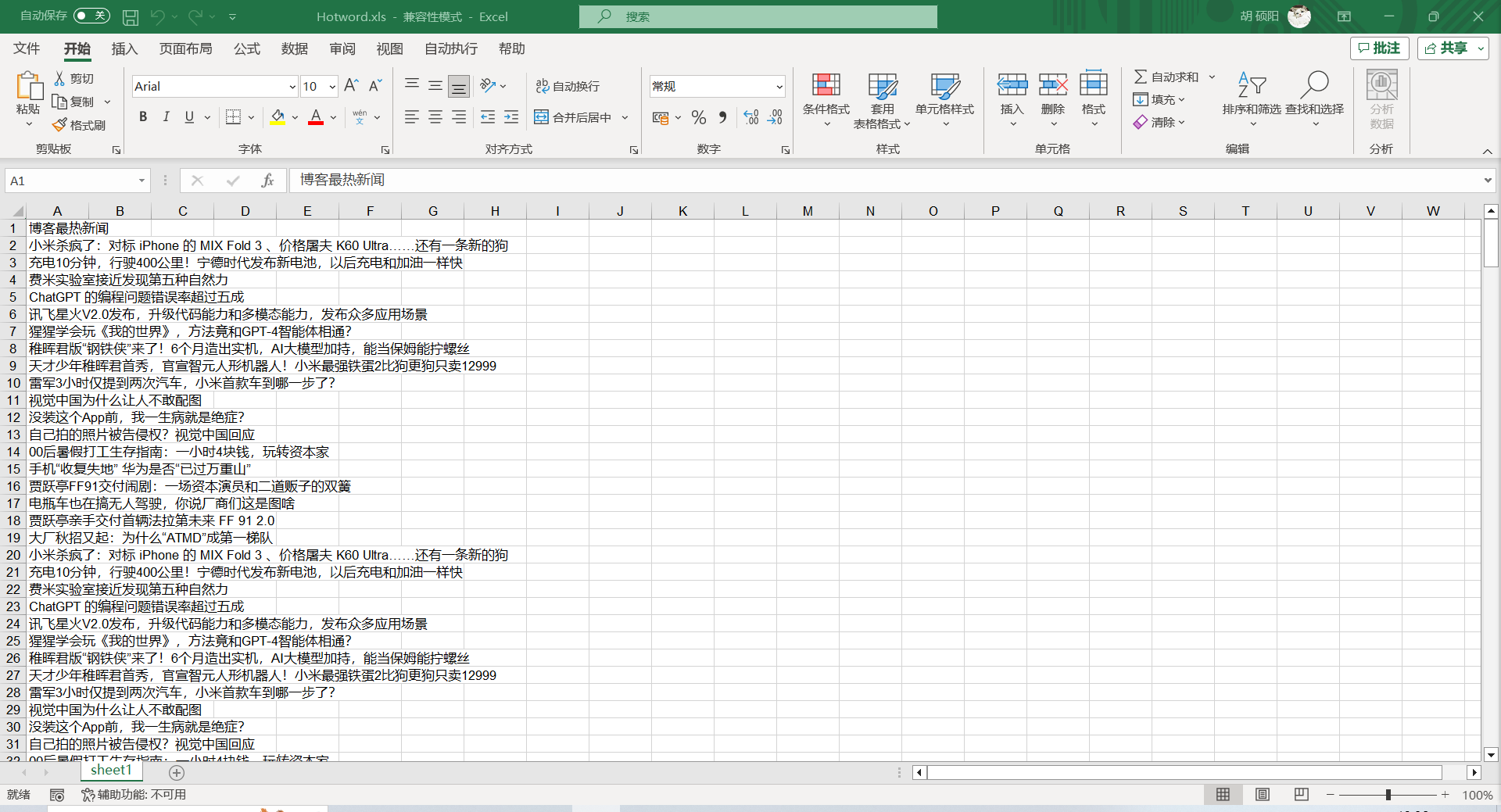1501x812 pixels.
Task: Click the Paste clipboard icon
Action: [28, 86]
